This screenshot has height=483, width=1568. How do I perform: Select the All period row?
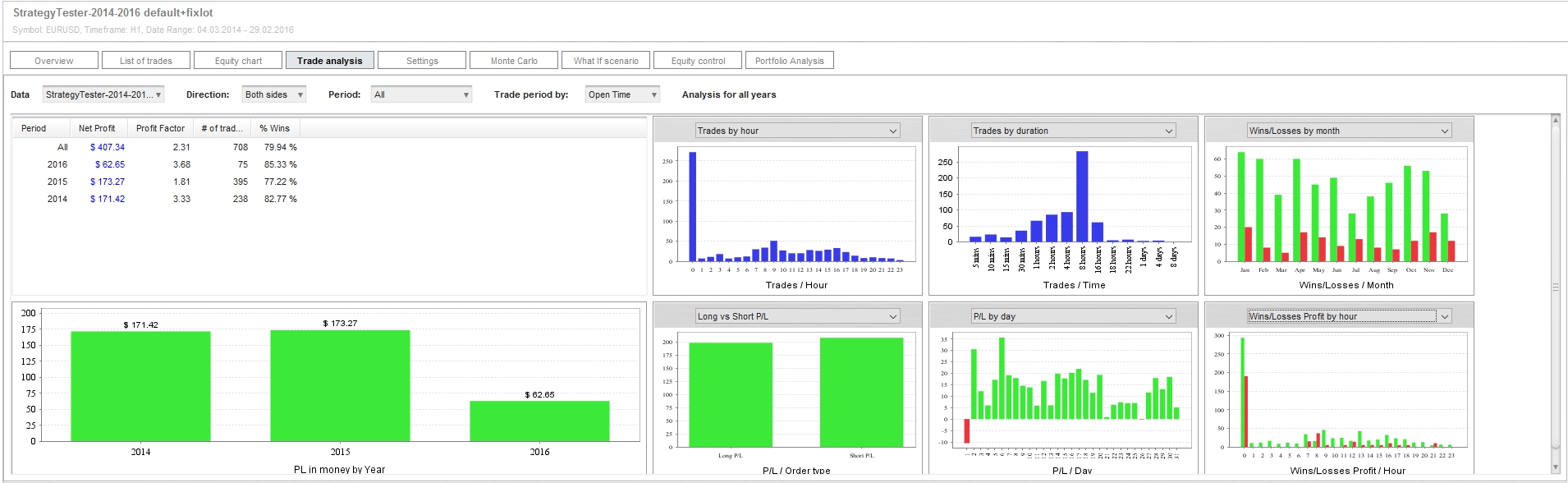[156, 147]
